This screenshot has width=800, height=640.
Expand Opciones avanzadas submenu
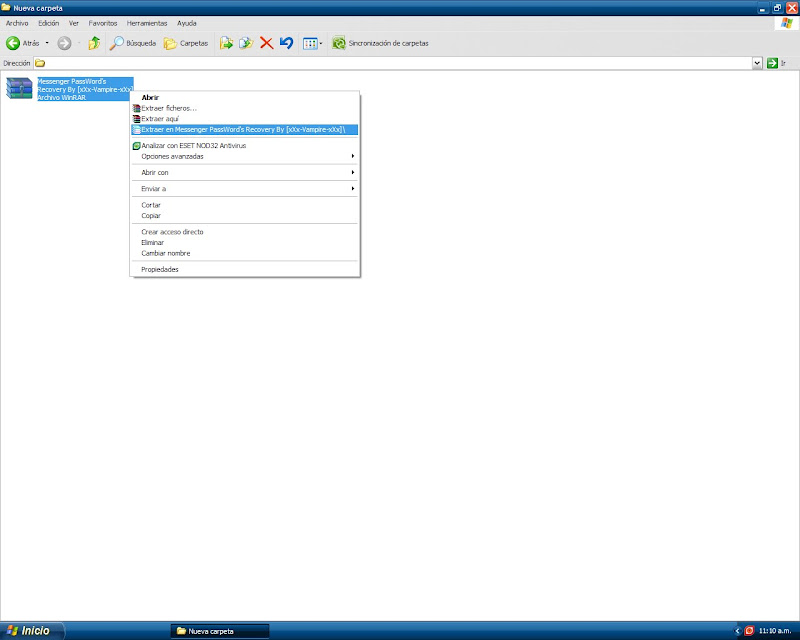point(244,157)
